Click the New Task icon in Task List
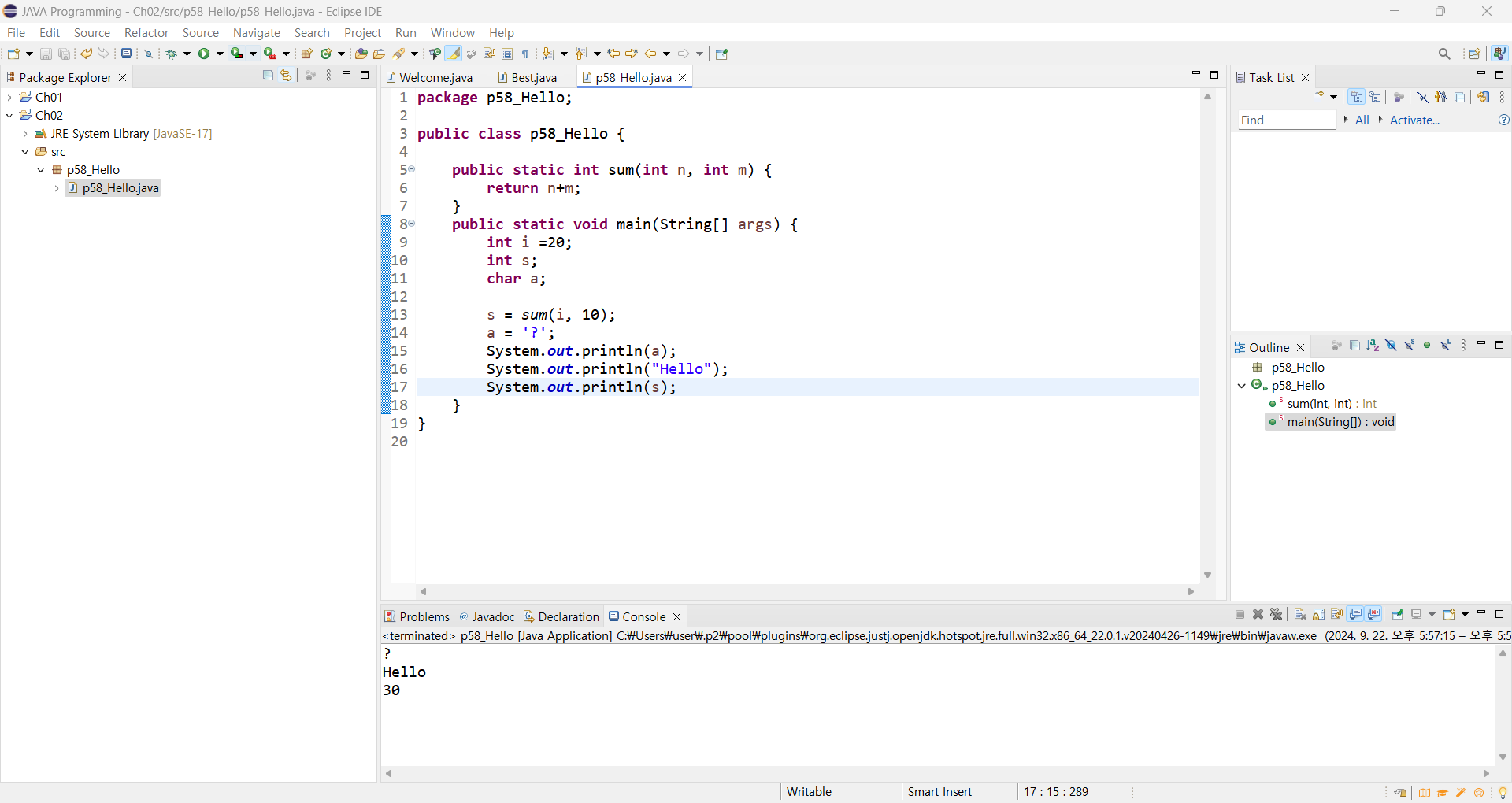The image size is (1512, 803). (1319, 97)
